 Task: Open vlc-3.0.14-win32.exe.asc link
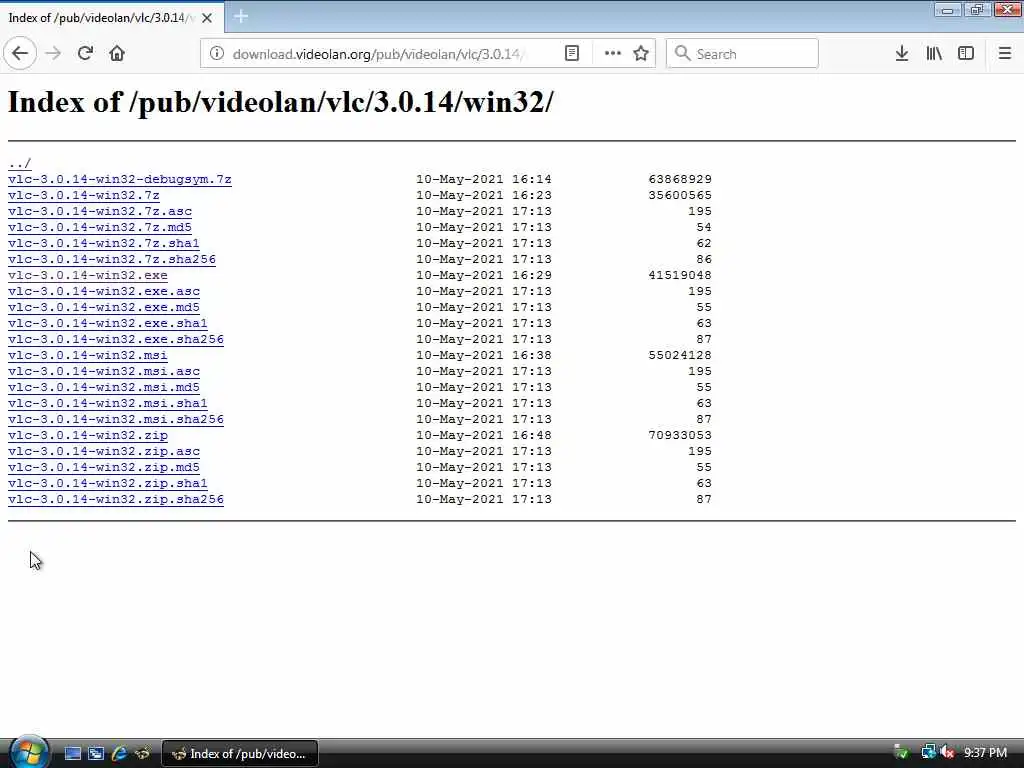tap(104, 291)
